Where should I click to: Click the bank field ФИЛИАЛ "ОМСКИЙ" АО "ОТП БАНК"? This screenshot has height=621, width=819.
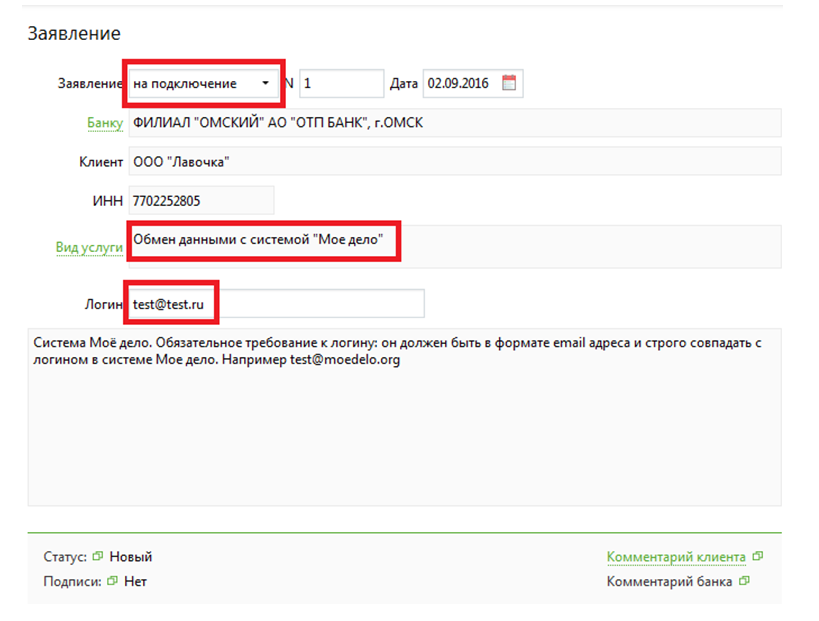(x=455, y=123)
